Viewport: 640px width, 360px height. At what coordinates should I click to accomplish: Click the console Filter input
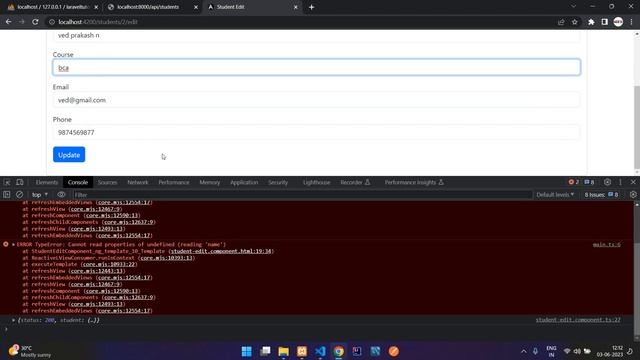coord(302,195)
